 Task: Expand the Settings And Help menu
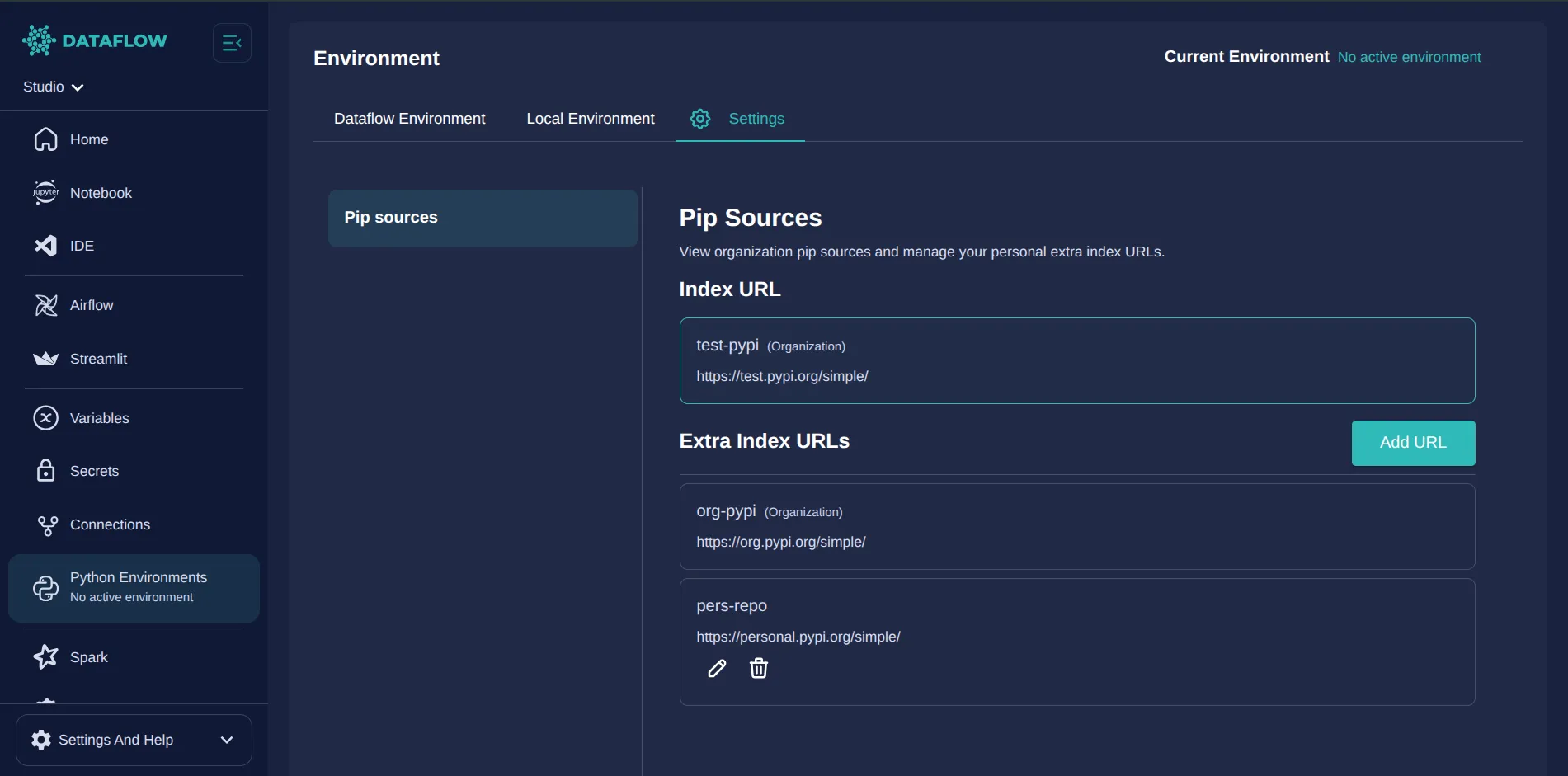(133, 740)
